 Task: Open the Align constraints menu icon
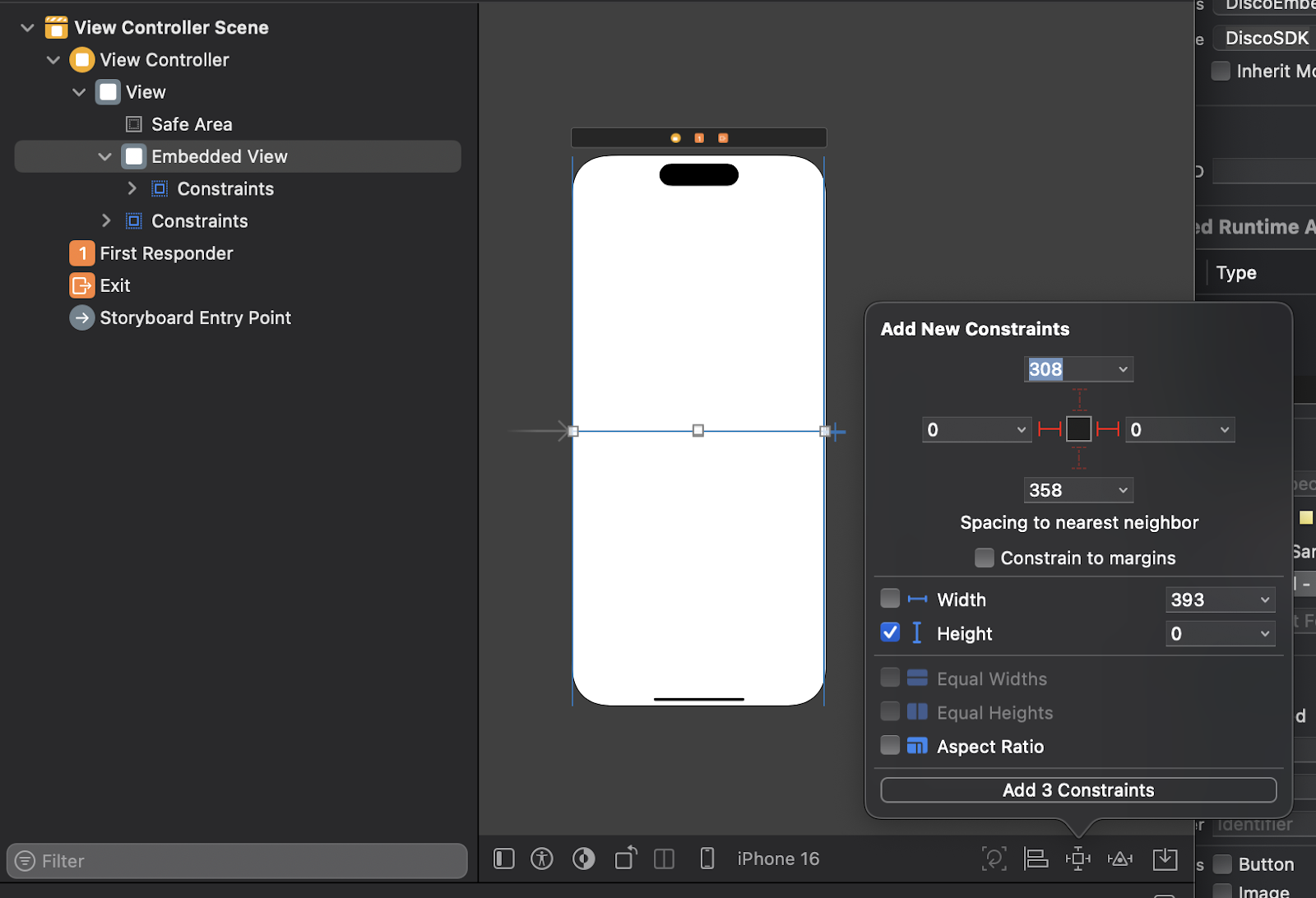coord(1036,859)
